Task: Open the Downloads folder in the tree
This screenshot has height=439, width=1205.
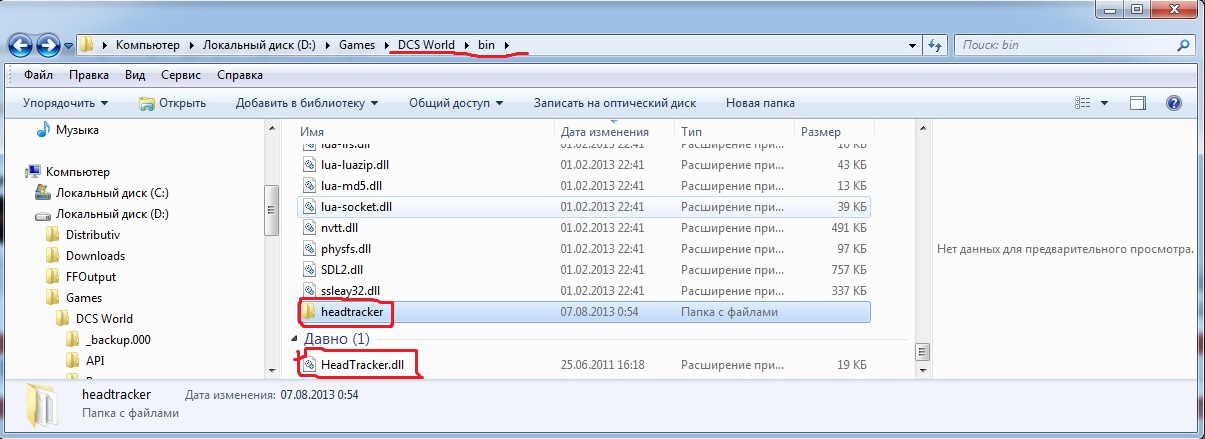Action: coord(95,256)
